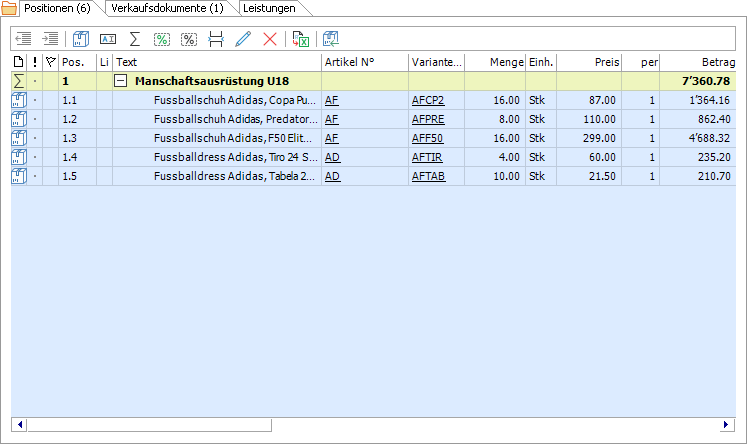This screenshot has width=747, height=444.
Task: Click the sigma icon of row 1
Action: (19, 81)
